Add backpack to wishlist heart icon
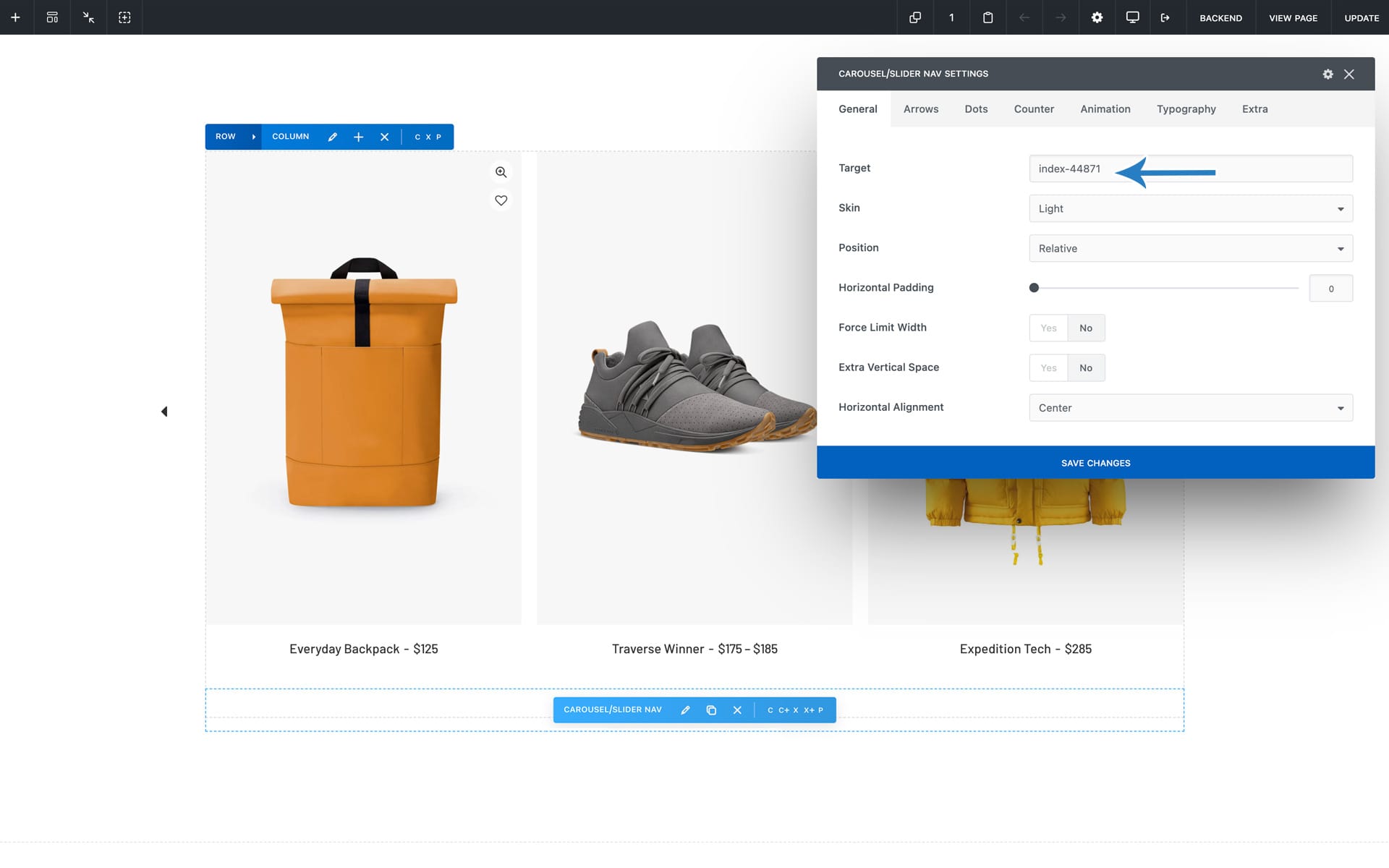This screenshot has height=868, width=1389. tap(501, 200)
